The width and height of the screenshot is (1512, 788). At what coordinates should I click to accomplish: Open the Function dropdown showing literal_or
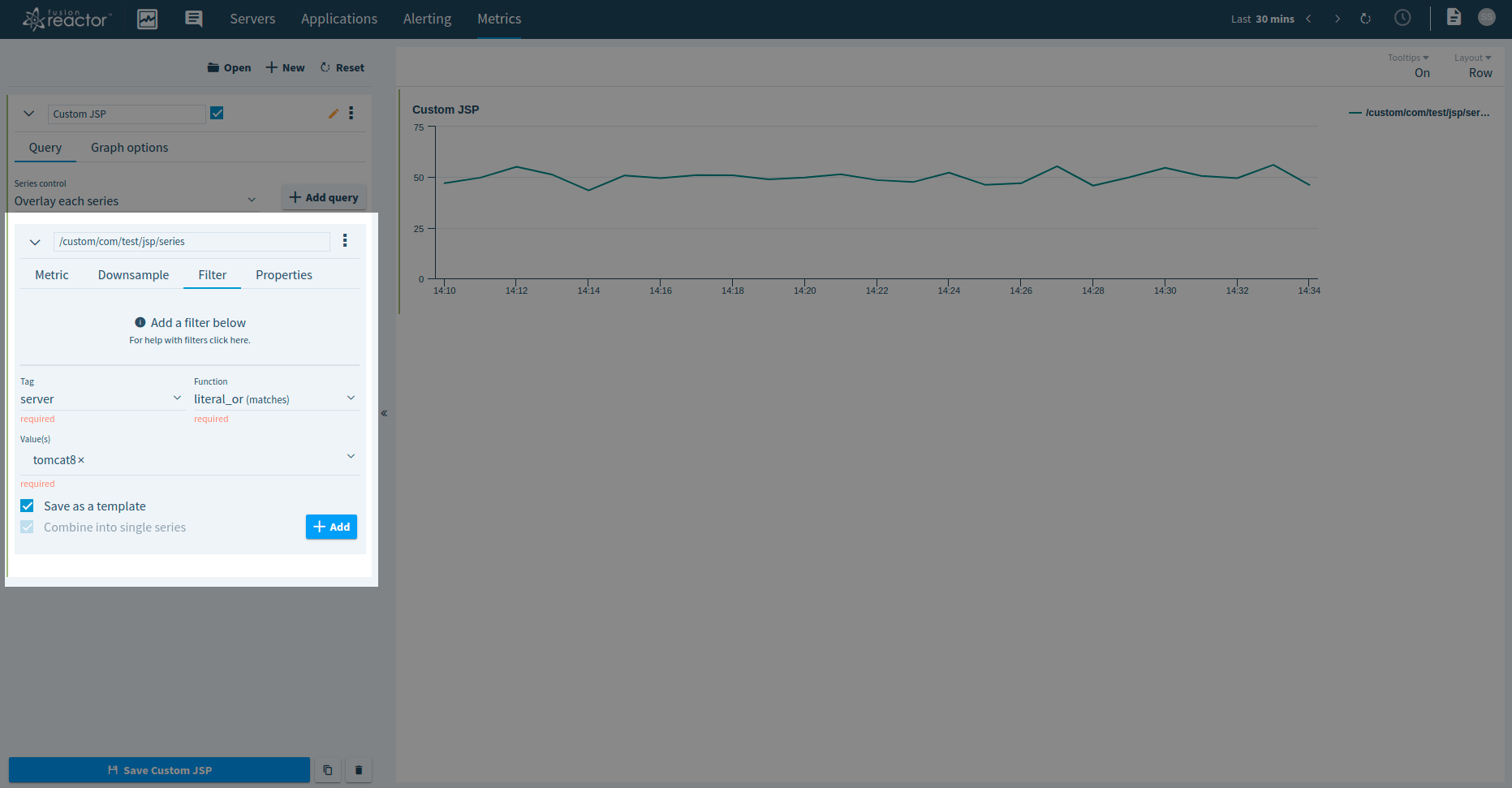click(351, 398)
